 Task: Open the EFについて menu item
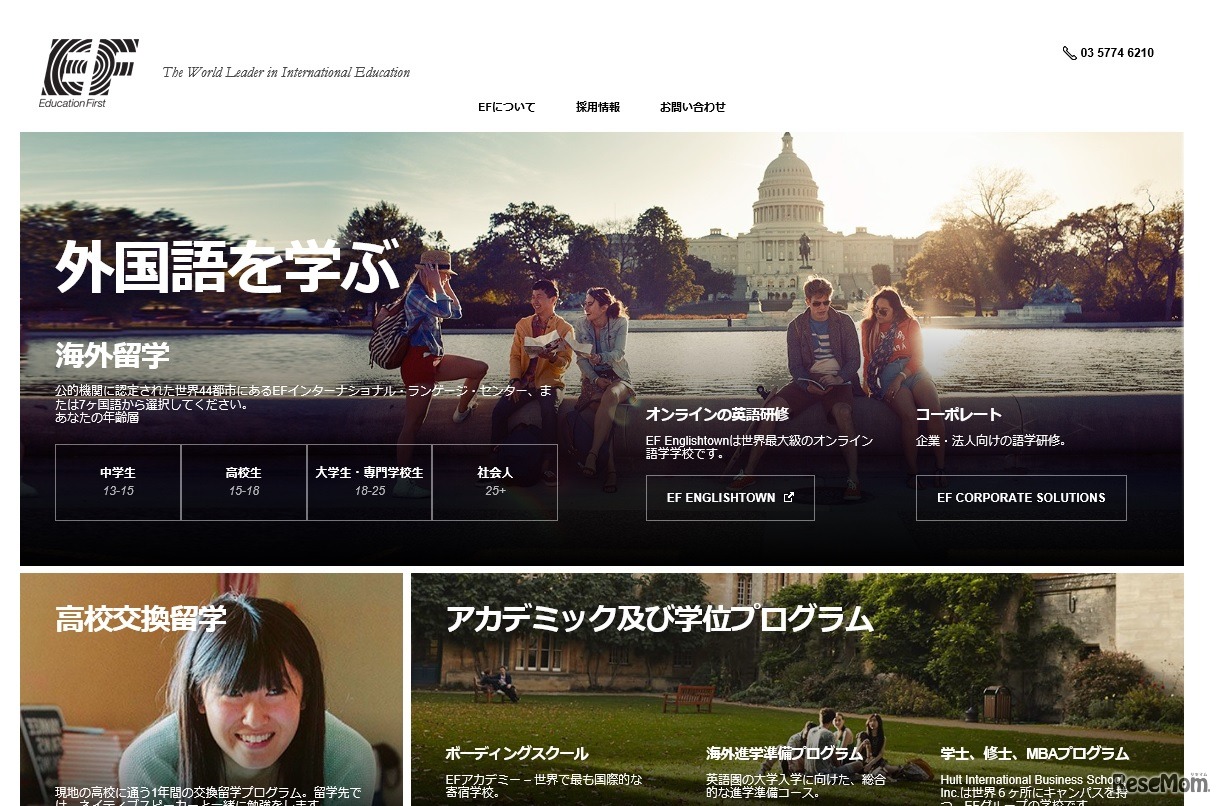(506, 107)
